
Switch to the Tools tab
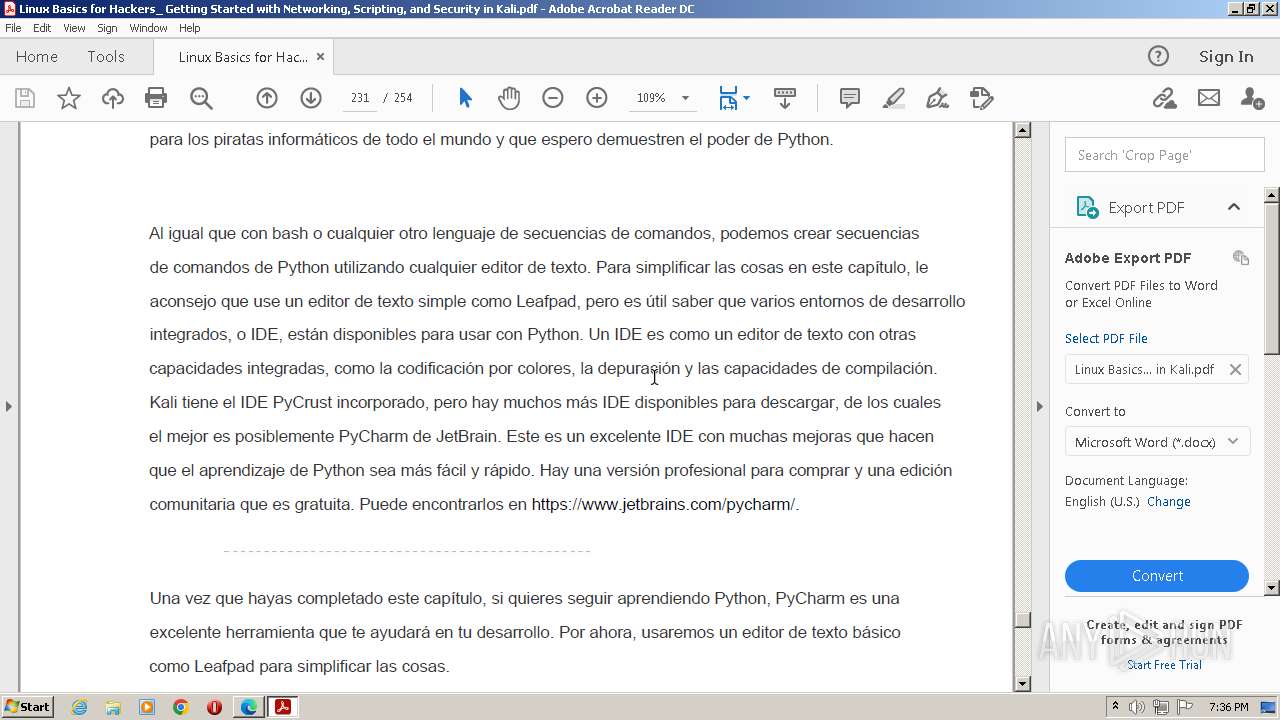coord(106,56)
